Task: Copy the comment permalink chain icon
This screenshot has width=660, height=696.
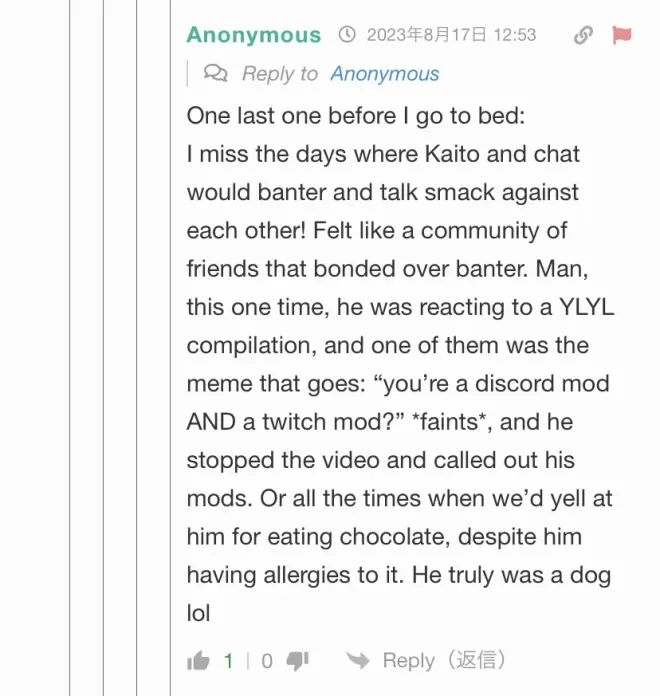Action: 583,35
